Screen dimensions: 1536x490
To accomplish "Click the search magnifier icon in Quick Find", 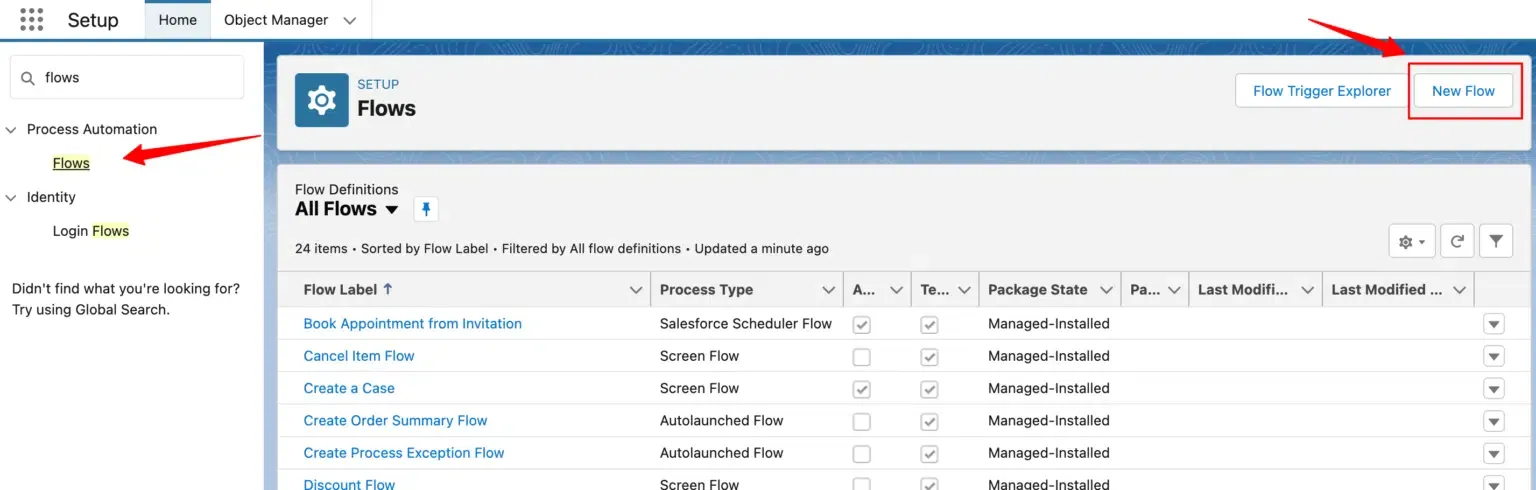I will [28, 77].
